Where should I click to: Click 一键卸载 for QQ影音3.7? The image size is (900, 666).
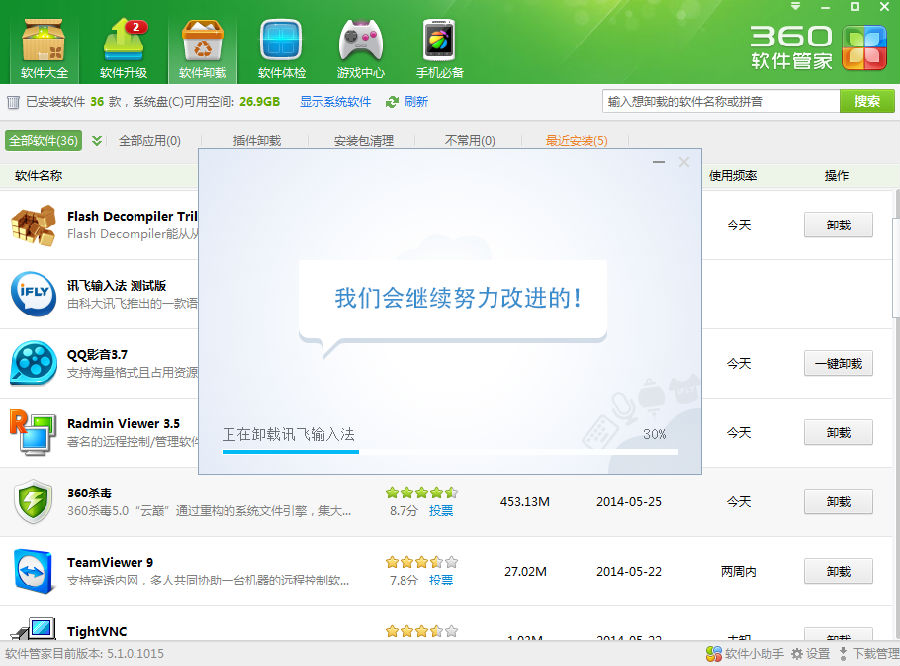click(838, 363)
